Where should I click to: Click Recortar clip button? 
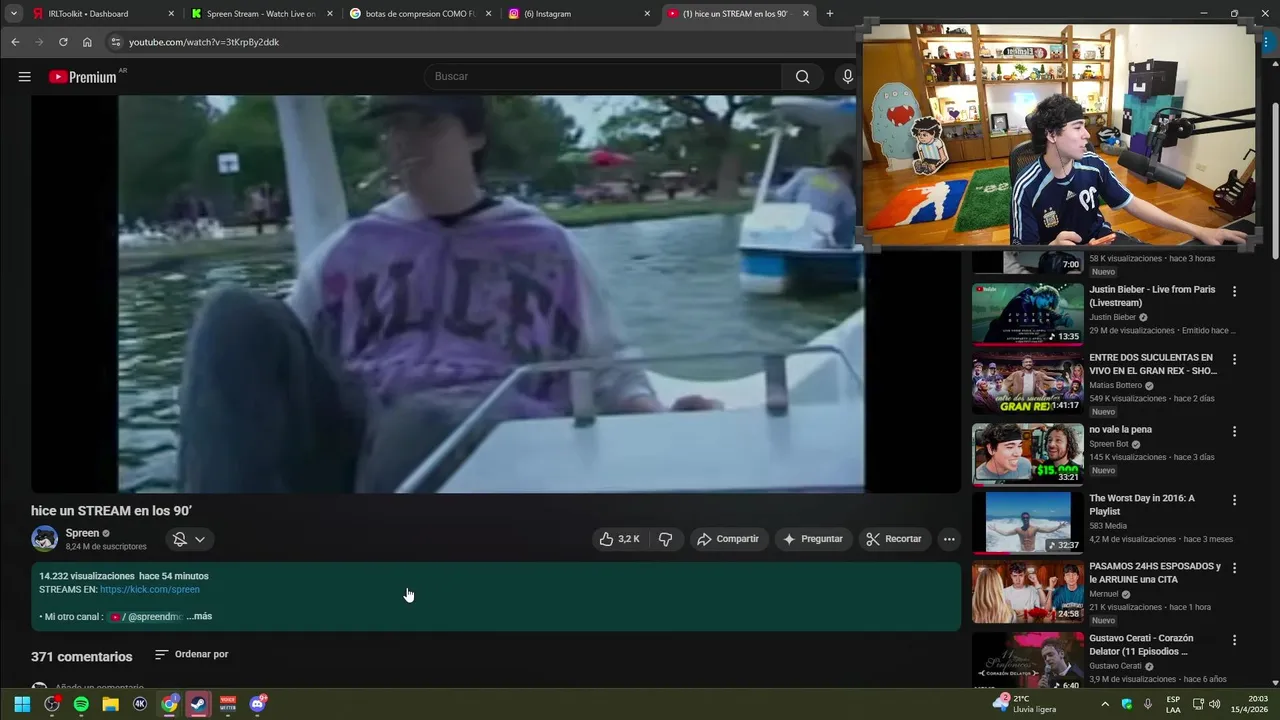pyautogui.click(x=894, y=539)
